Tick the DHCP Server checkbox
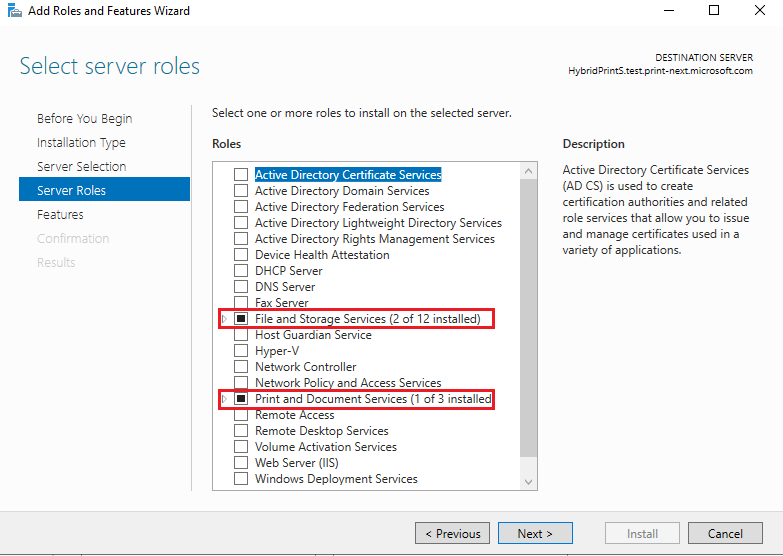This screenshot has width=783, height=556. (x=241, y=270)
